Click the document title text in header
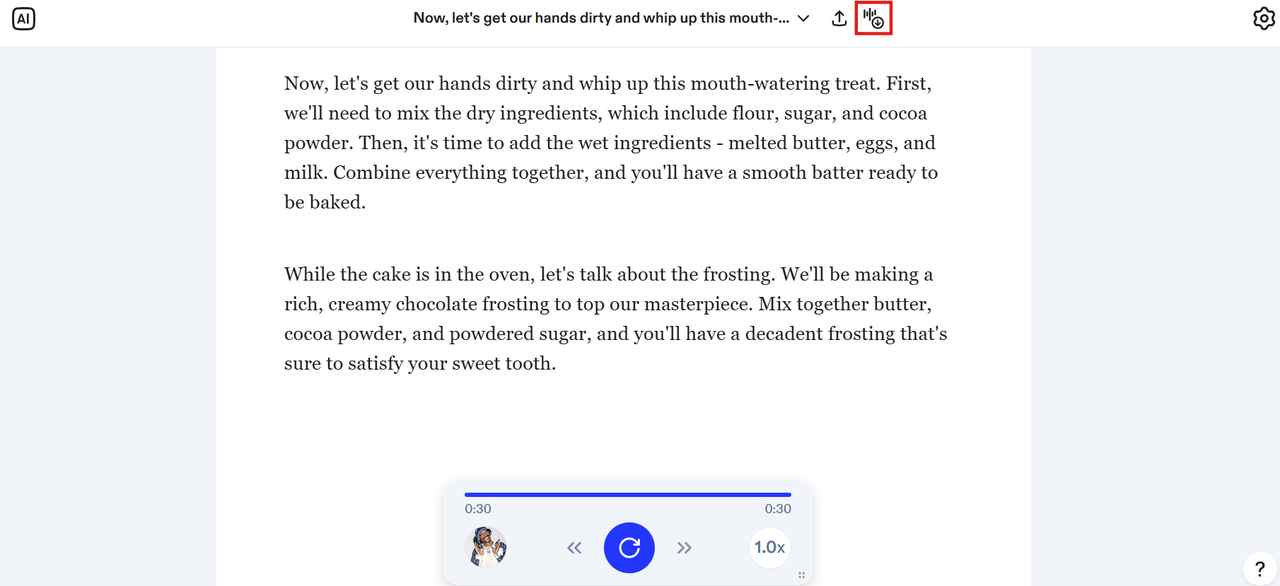This screenshot has width=1280, height=586. 601,19
